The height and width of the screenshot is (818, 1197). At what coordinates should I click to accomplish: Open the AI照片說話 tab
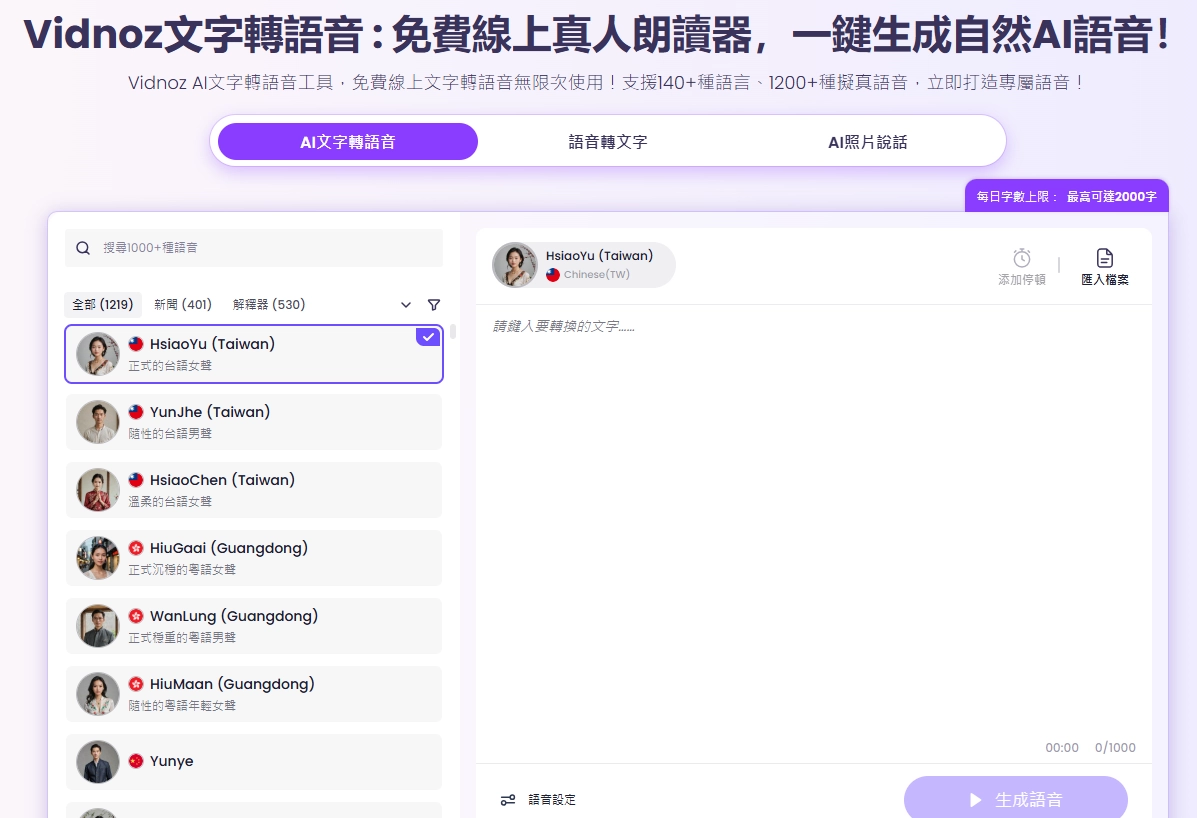(x=868, y=142)
